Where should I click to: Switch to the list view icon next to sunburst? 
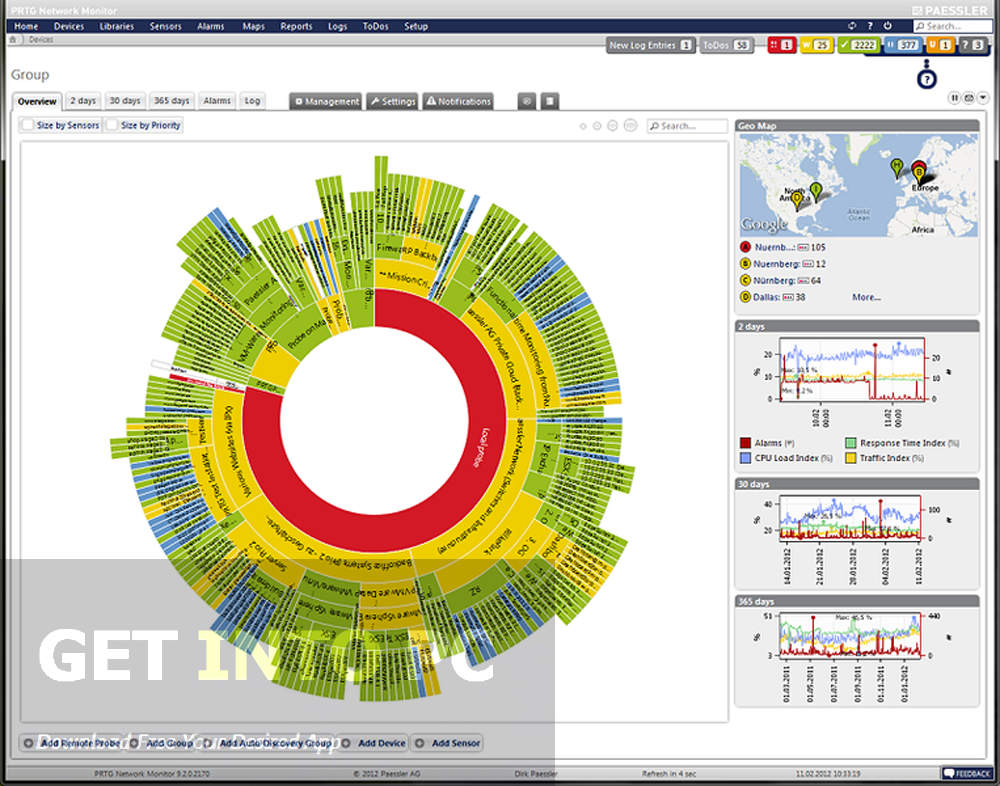click(550, 101)
